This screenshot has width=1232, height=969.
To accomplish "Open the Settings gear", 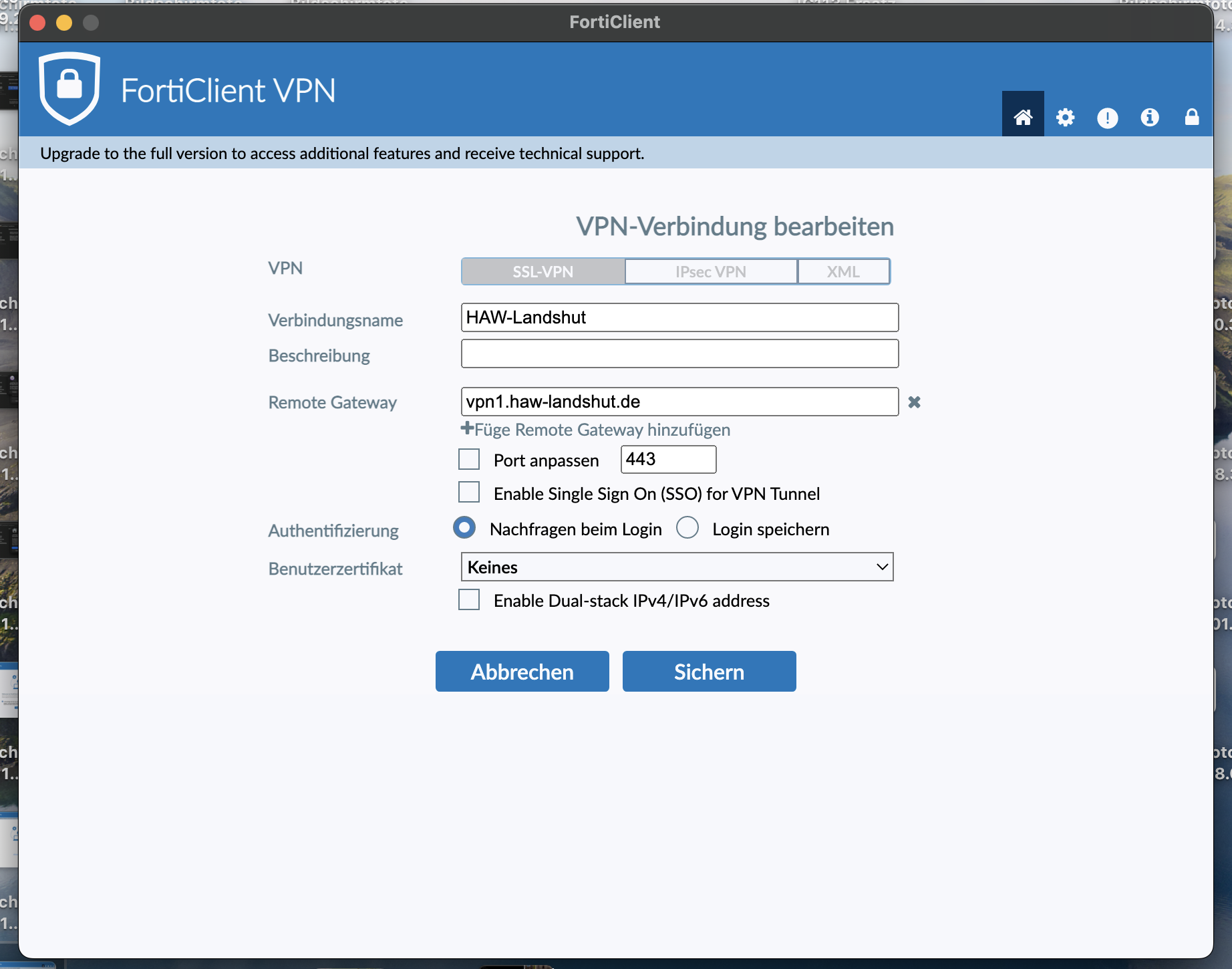I will pos(1065,118).
